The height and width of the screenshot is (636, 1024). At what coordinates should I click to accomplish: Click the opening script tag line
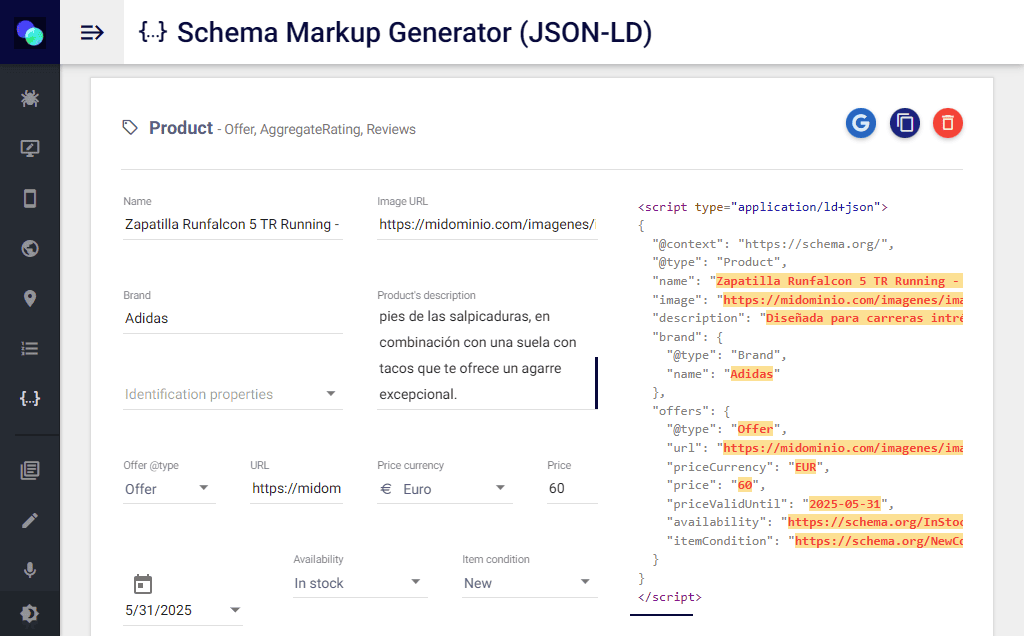(x=763, y=207)
